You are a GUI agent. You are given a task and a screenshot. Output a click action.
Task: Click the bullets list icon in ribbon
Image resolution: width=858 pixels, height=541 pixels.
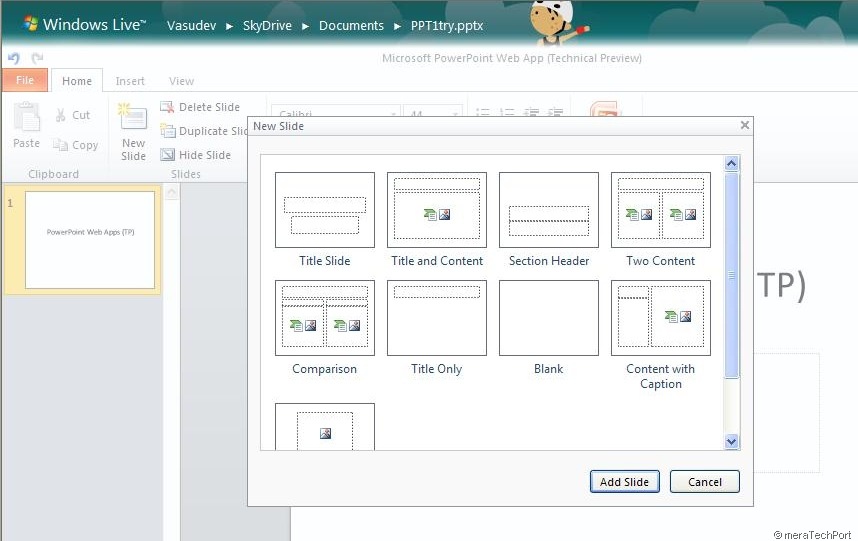click(x=483, y=112)
